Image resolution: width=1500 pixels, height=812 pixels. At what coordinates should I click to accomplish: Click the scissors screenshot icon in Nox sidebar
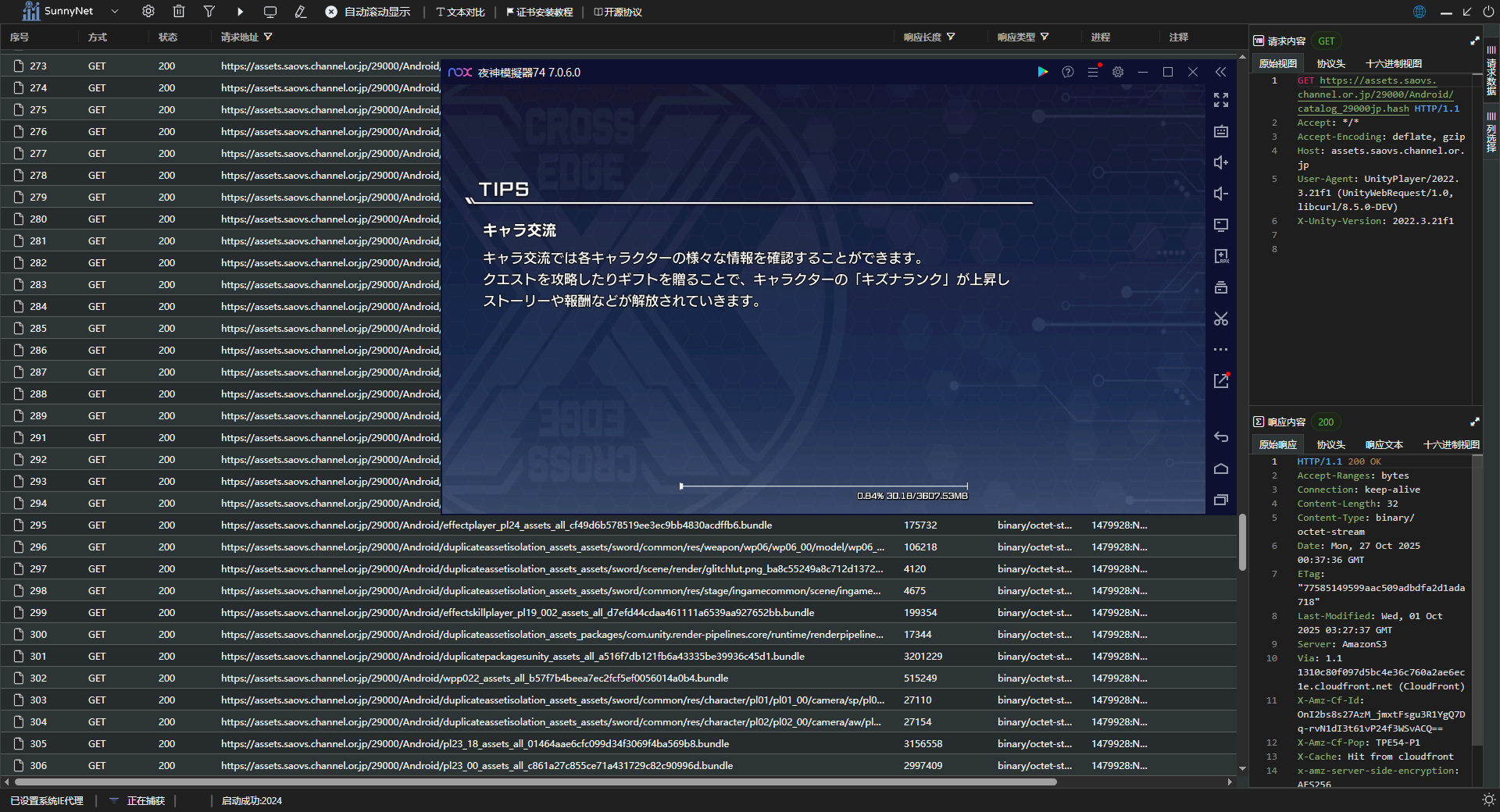click(1221, 319)
